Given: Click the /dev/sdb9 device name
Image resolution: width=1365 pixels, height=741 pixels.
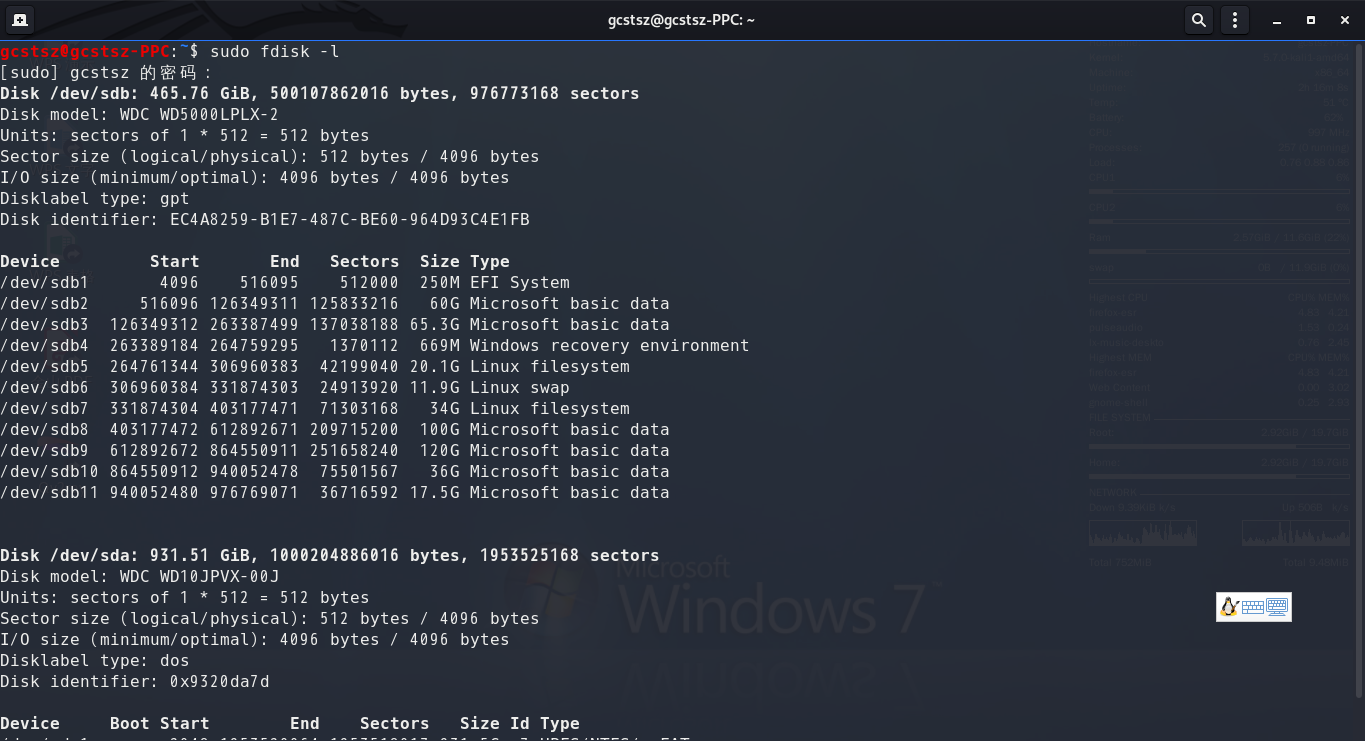Looking at the screenshot, I should click(45, 450).
